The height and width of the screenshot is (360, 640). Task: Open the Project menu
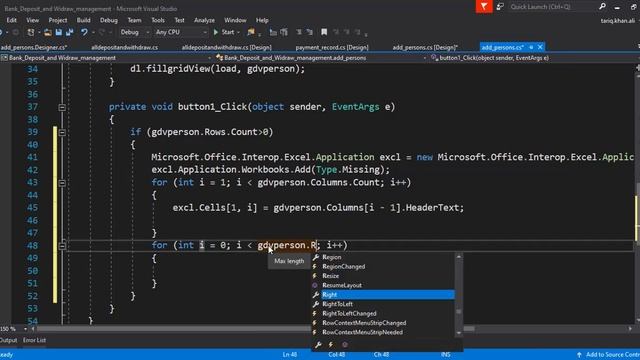[58, 20]
